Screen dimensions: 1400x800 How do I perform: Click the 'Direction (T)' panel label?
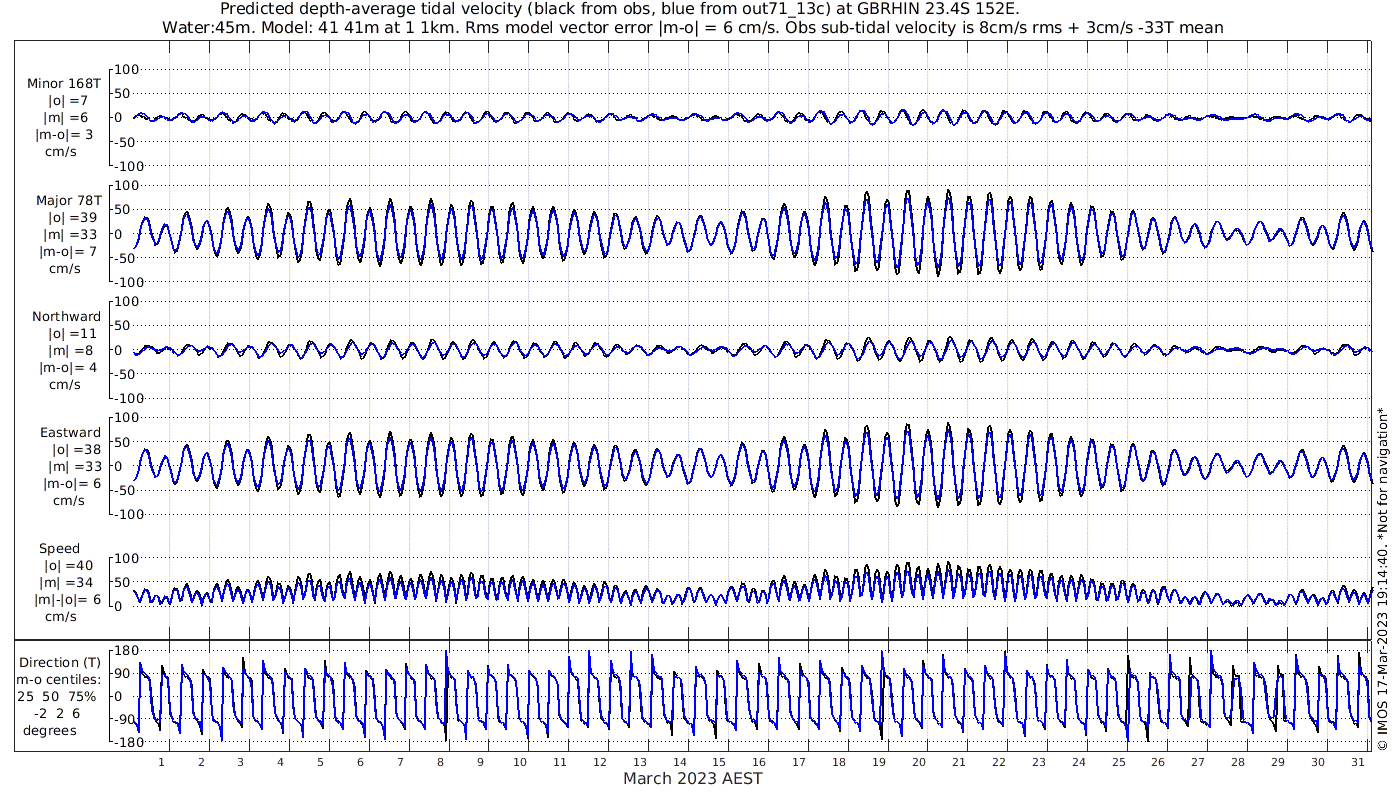[x=61, y=662]
